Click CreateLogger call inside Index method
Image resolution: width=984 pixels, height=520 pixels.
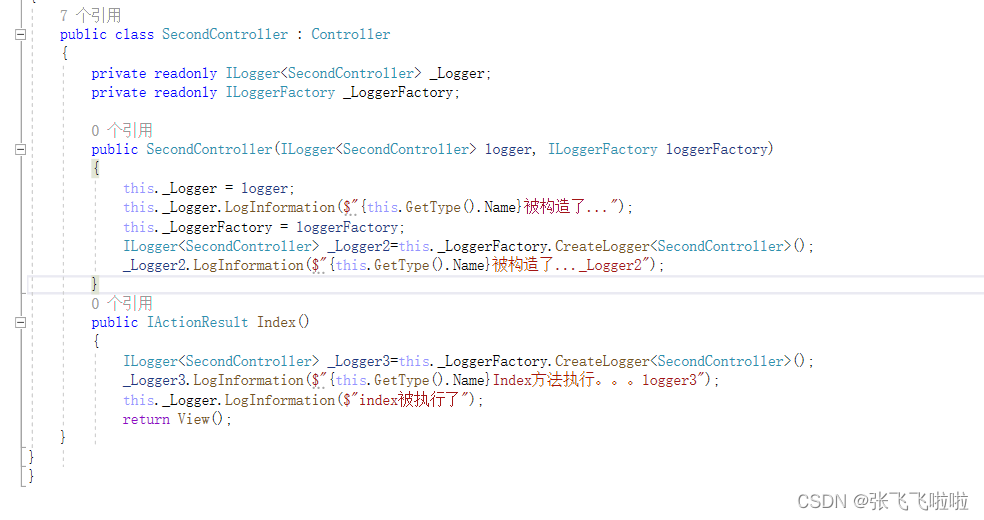[602, 361]
